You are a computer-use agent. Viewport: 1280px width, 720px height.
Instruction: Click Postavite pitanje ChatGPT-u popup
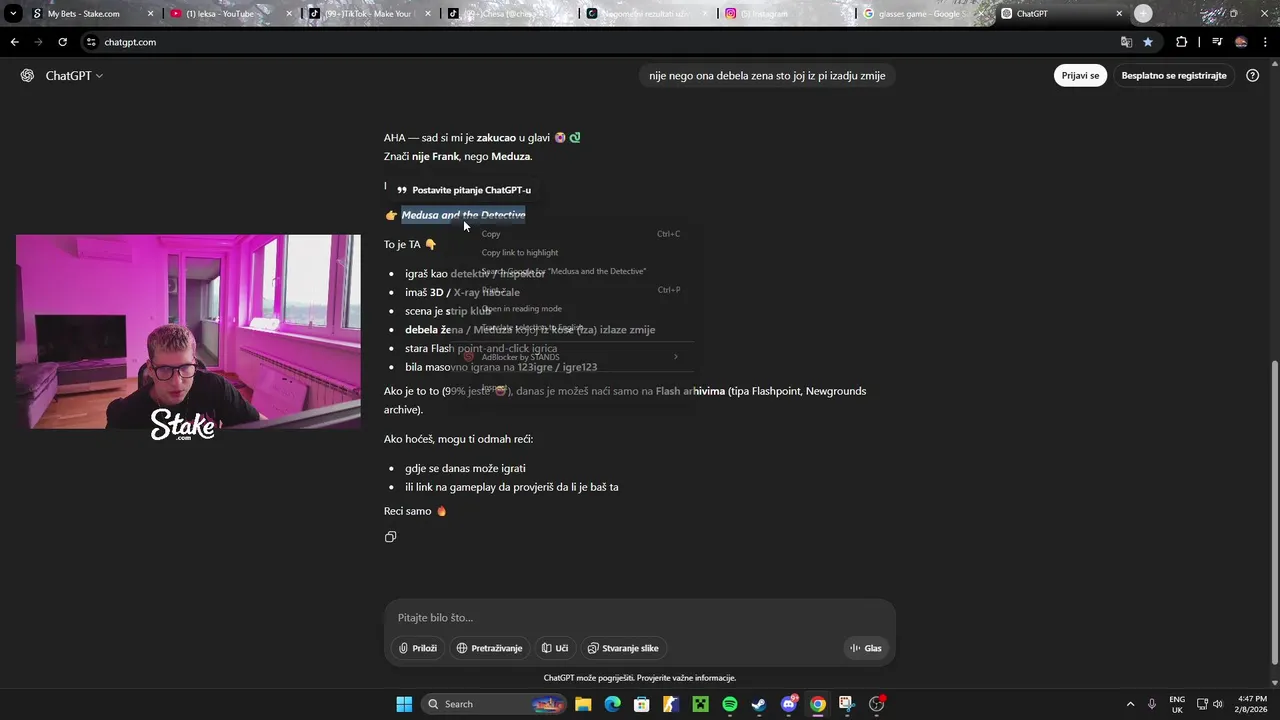click(463, 190)
